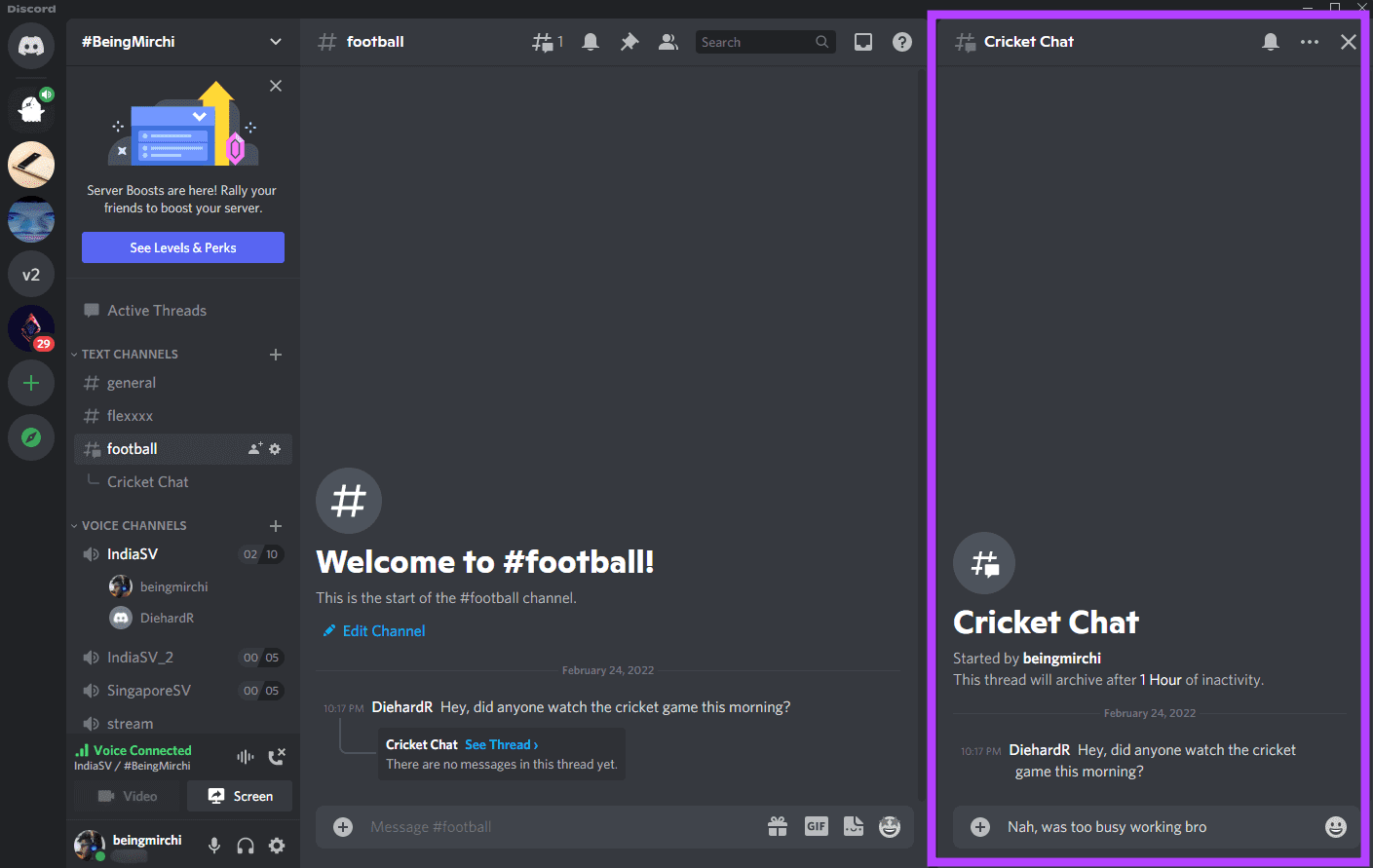Join stream voice channel

pyautogui.click(x=183, y=724)
